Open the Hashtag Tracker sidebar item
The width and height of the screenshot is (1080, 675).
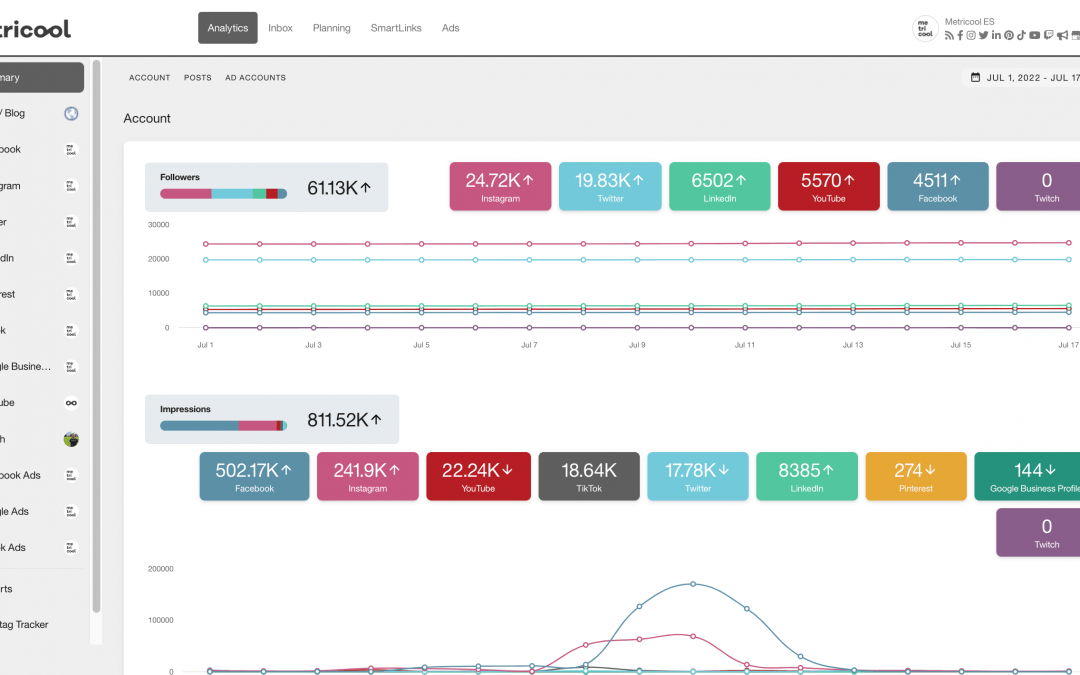coord(41,625)
